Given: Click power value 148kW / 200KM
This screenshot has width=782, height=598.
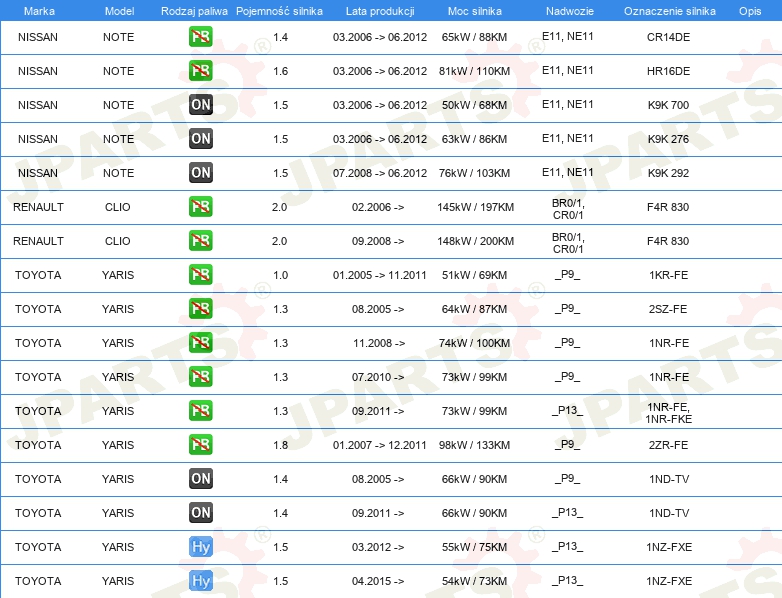Looking at the screenshot, I should [x=475, y=241].
